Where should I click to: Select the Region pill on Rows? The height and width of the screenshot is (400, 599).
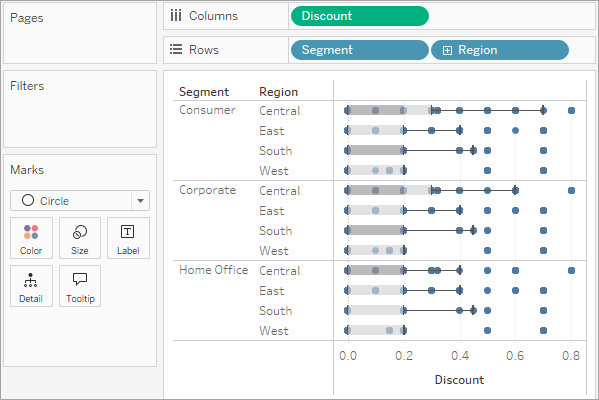point(500,50)
